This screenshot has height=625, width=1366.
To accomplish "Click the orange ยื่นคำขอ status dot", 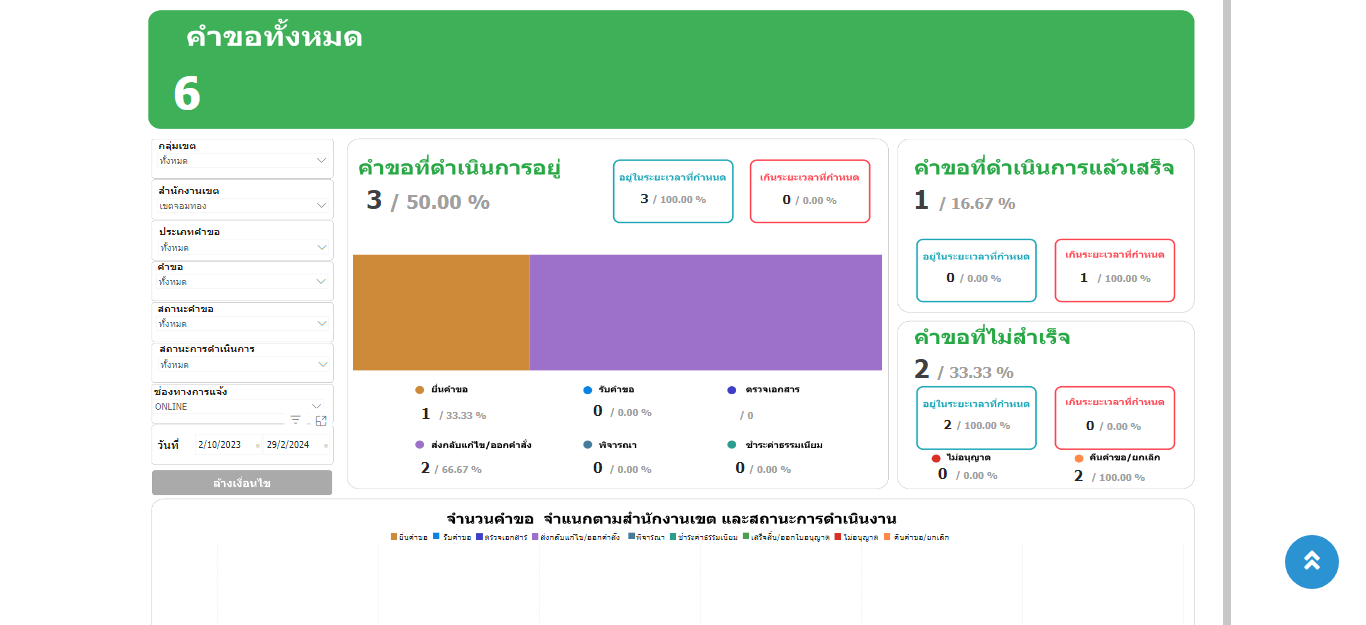I will 420,390.
